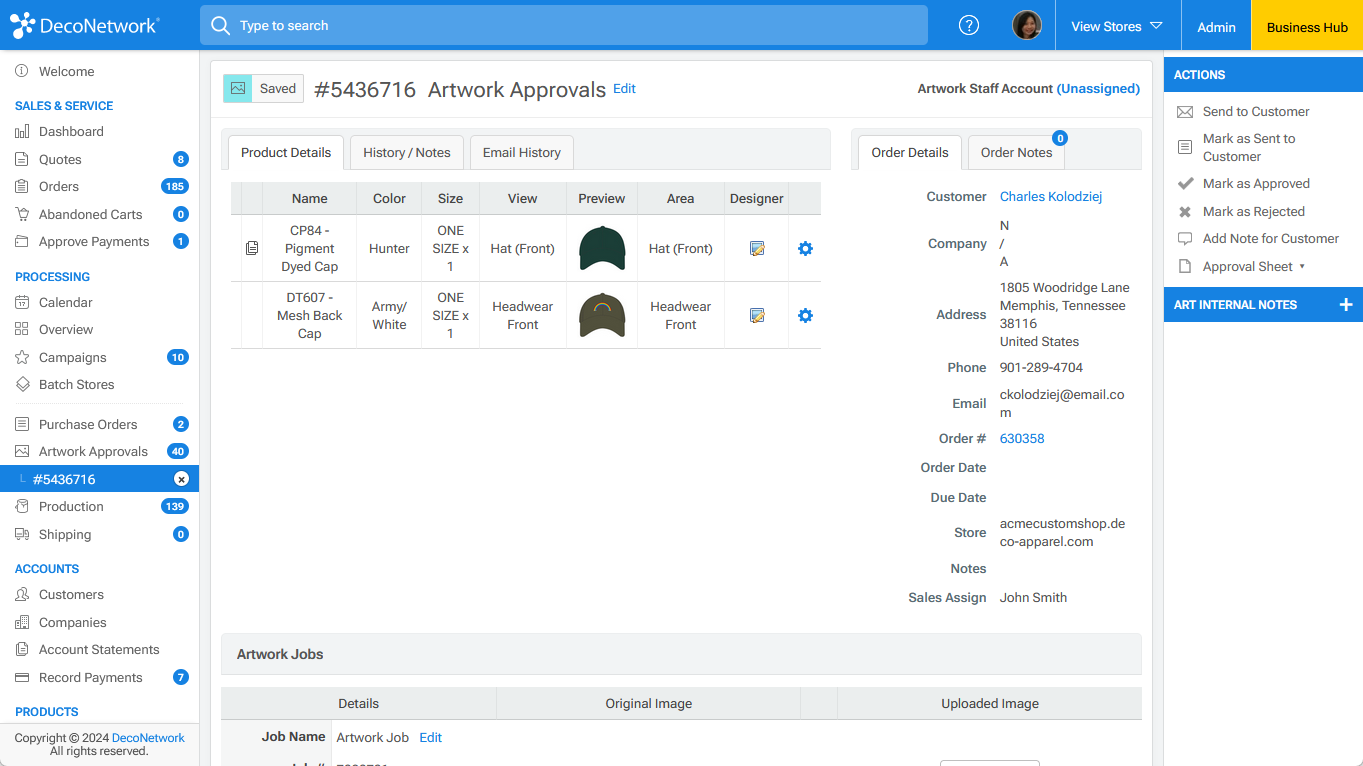Open the View Stores dropdown

click(1116, 27)
